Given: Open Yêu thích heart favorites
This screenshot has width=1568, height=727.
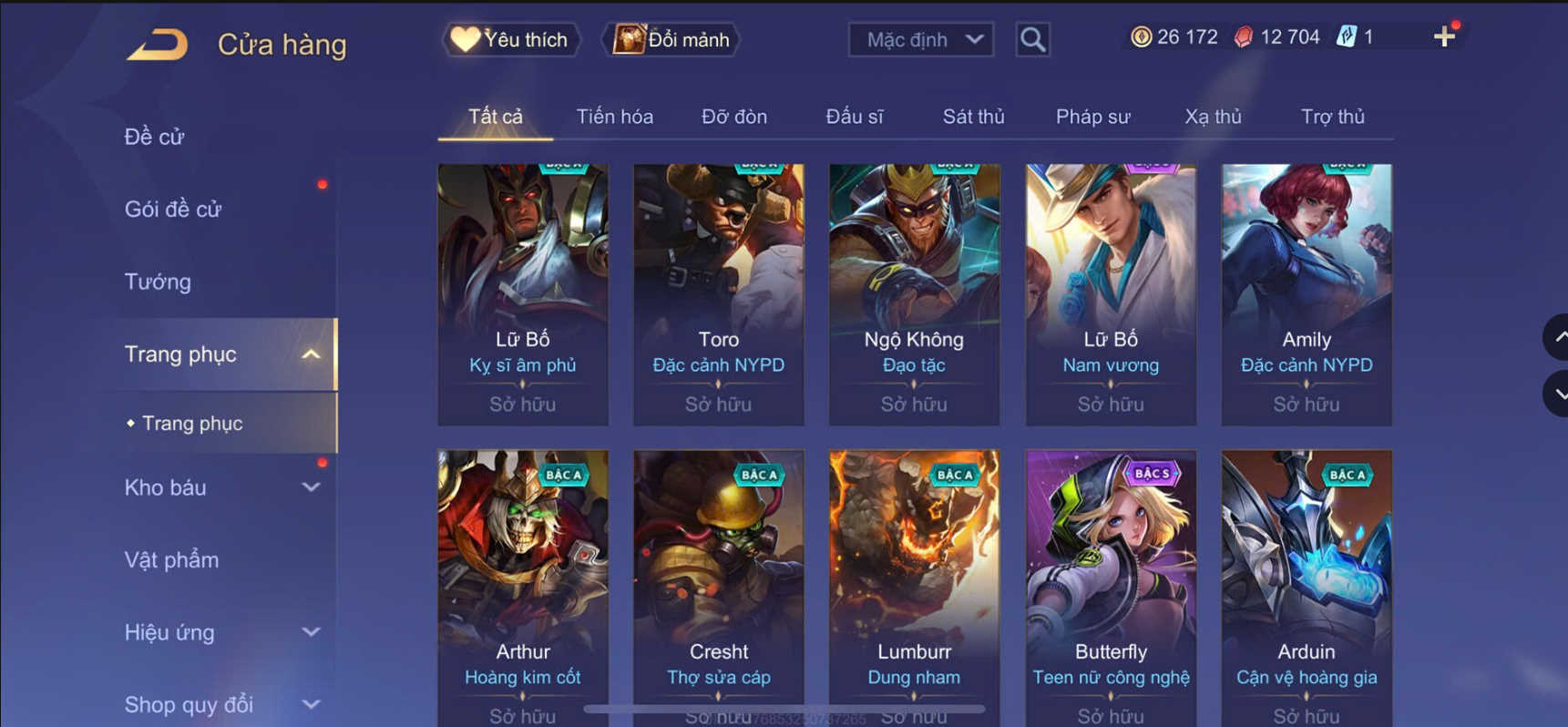Looking at the screenshot, I should 510,39.
